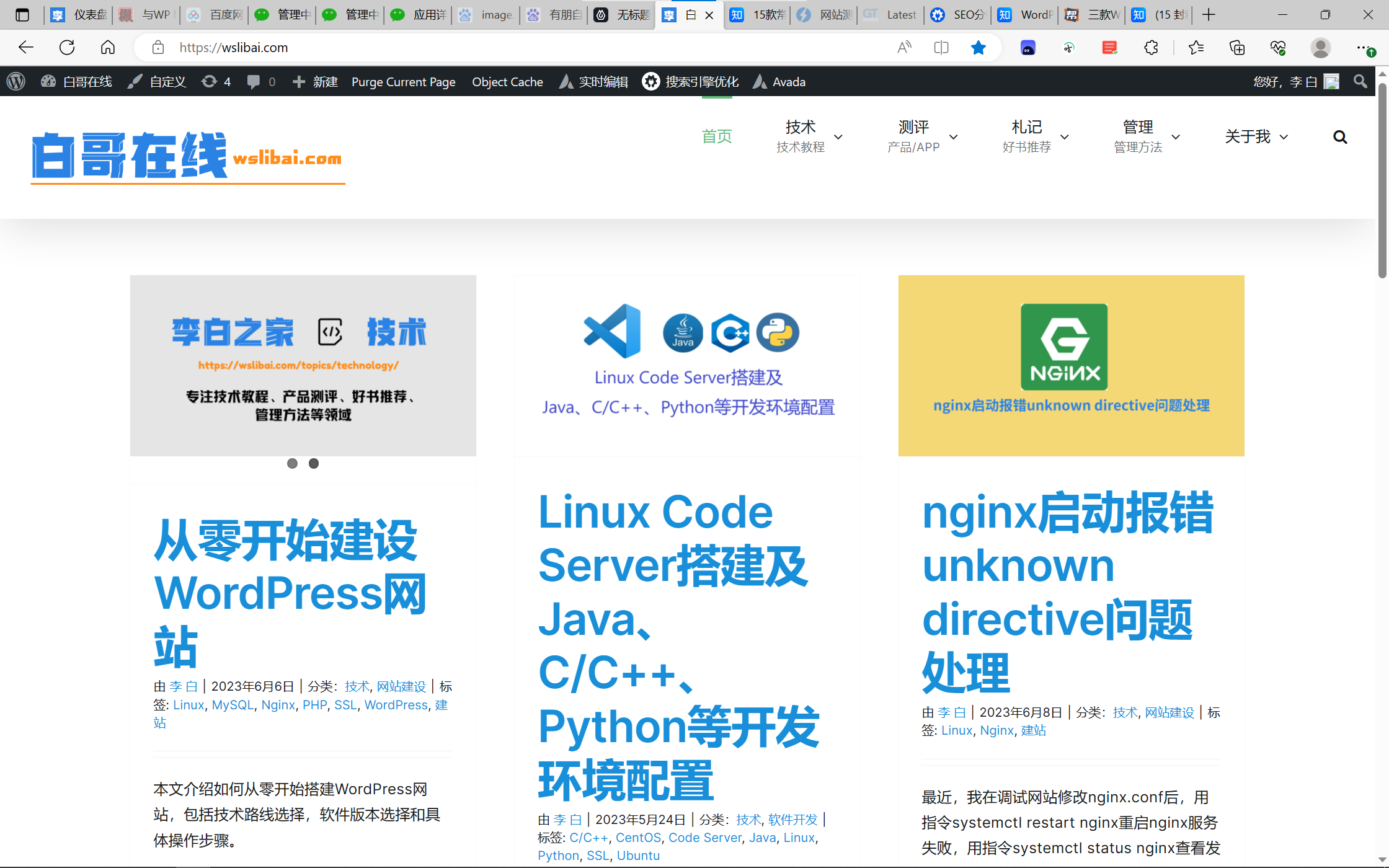Image resolution: width=1389 pixels, height=868 pixels.
Task: Open the split screen icon
Action: [x=941, y=47]
